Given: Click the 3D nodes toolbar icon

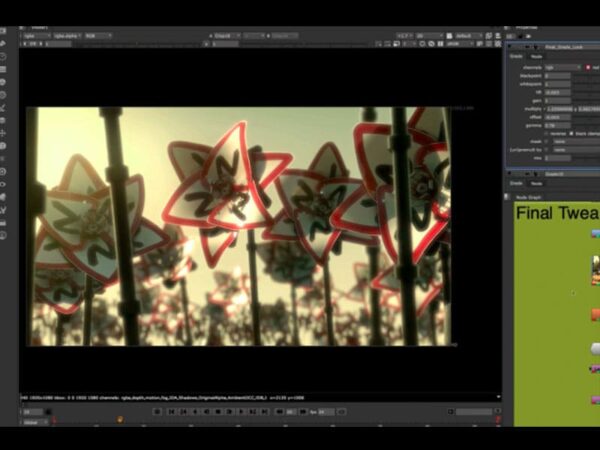Looking at the screenshot, I should [x=3, y=146].
